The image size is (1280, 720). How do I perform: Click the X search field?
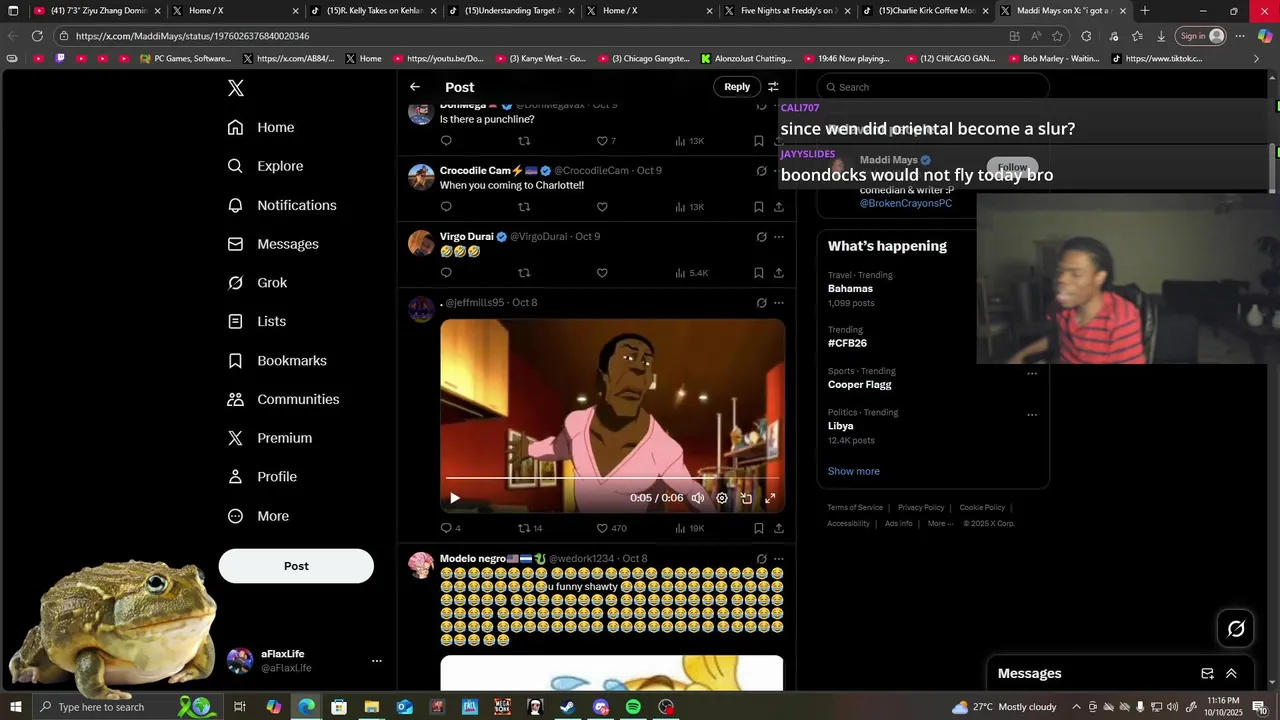click(x=933, y=87)
